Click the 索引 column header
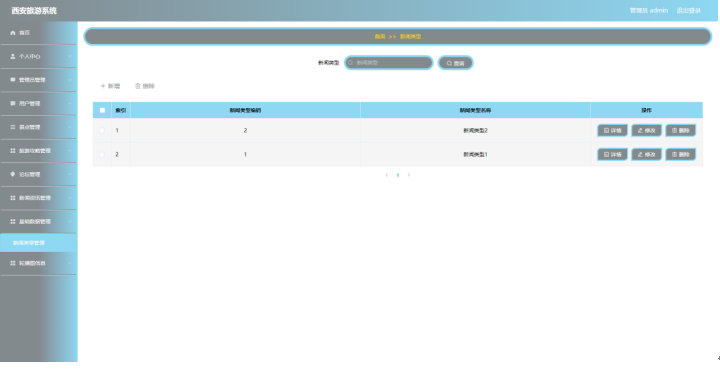This screenshot has width=720, height=370. click(121, 110)
